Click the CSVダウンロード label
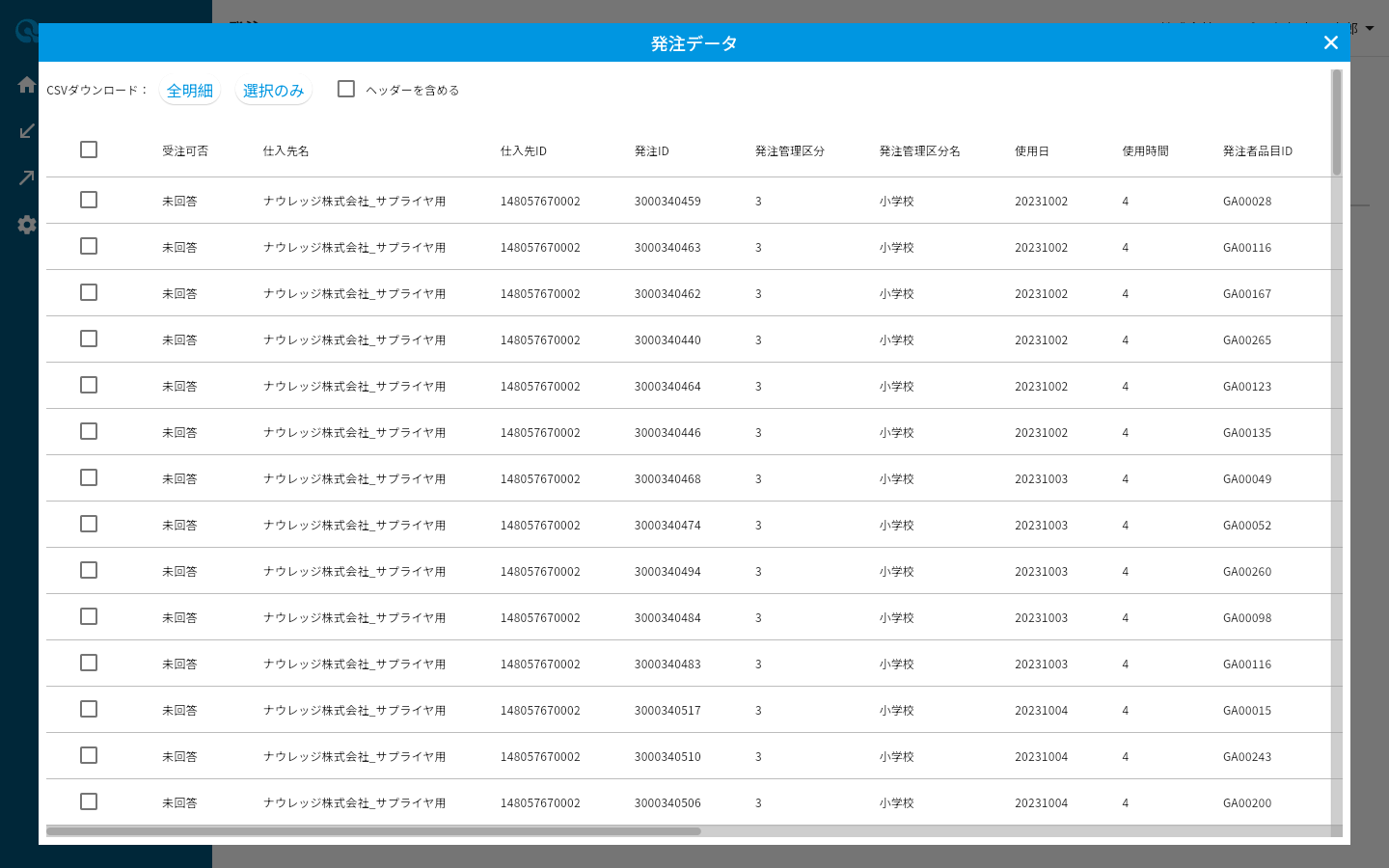The height and width of the screenshot is (868, 1389). (x=97, y=91)
